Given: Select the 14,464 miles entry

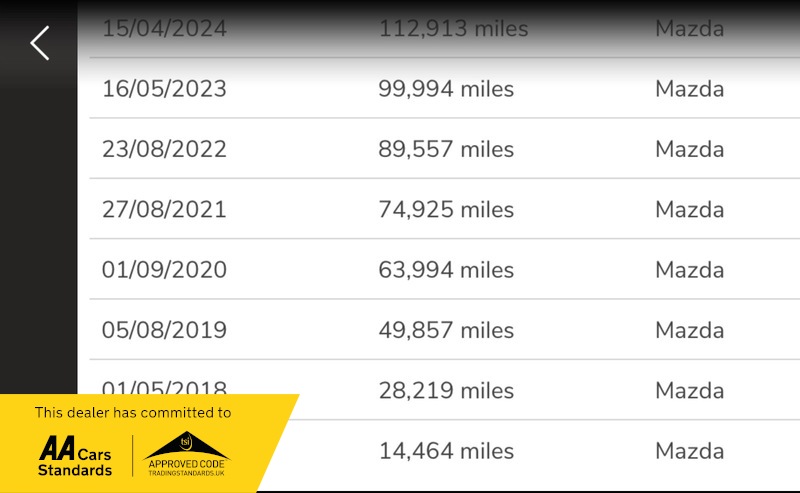Looking at the screenshot, I should 446,451.
